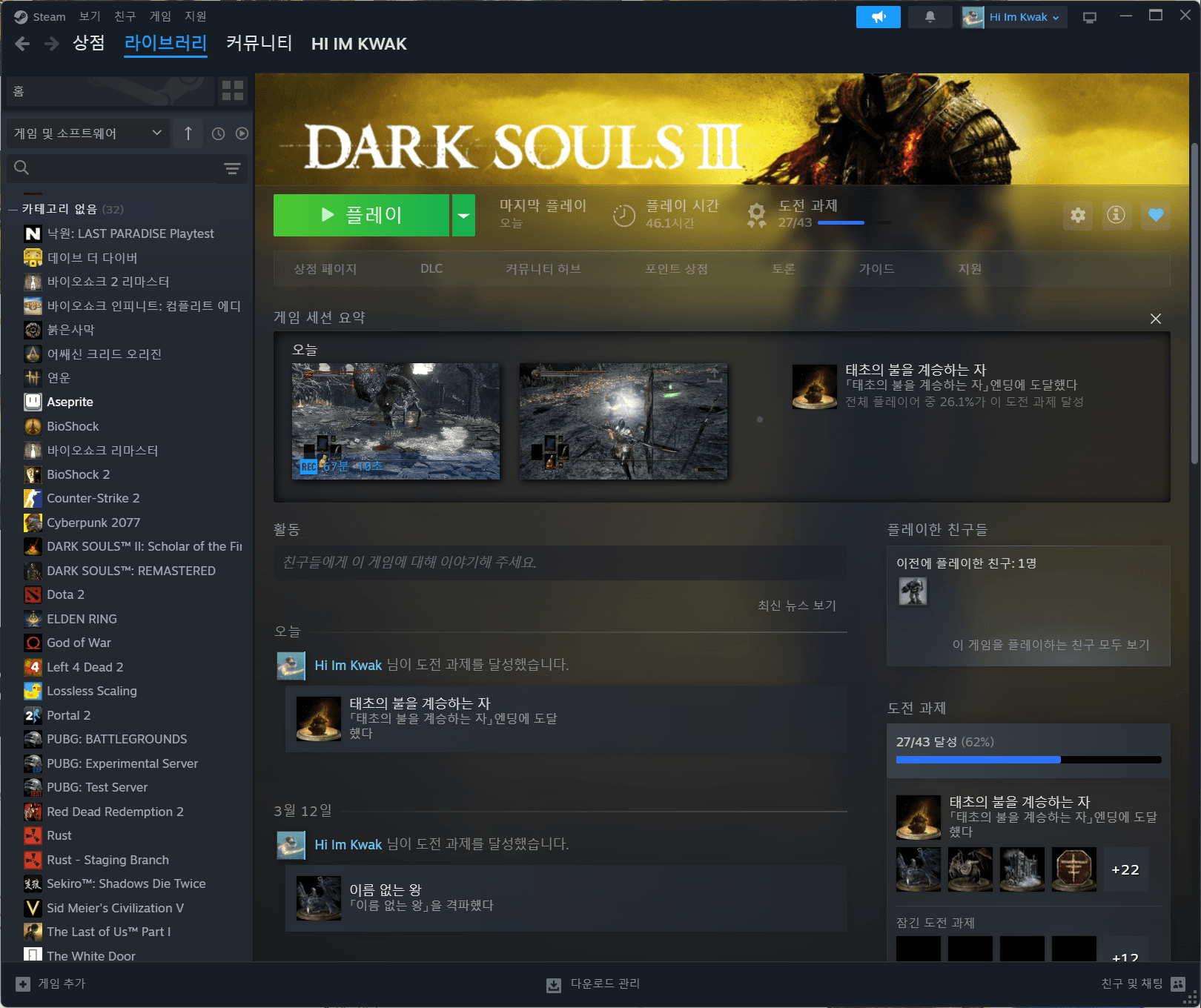
Task: Open the 게임 및 소프트웨어 dropdown
Action: click(x=87, y=133)
